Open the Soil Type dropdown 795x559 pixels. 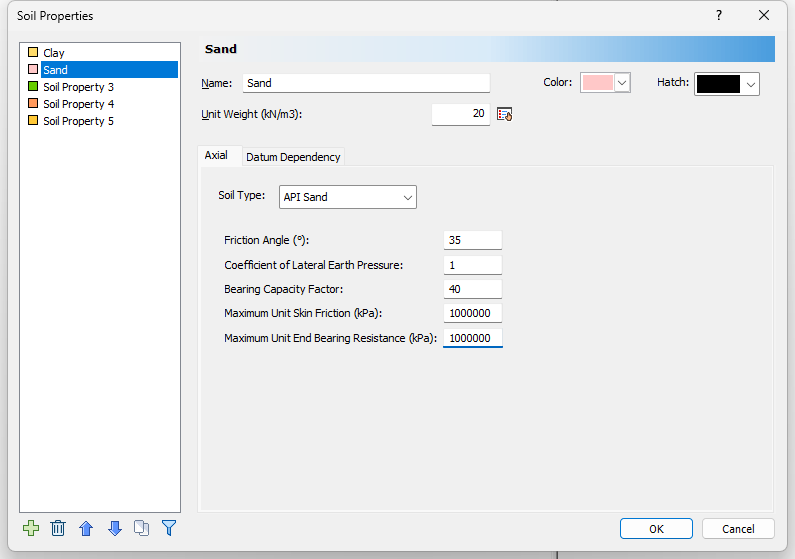pyautogui.click(x=347, y=197)
